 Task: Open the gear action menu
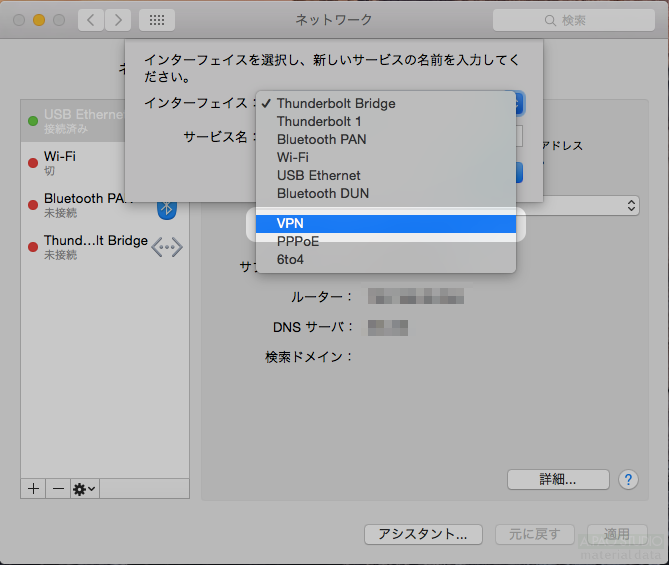click(x=84, y=488)
